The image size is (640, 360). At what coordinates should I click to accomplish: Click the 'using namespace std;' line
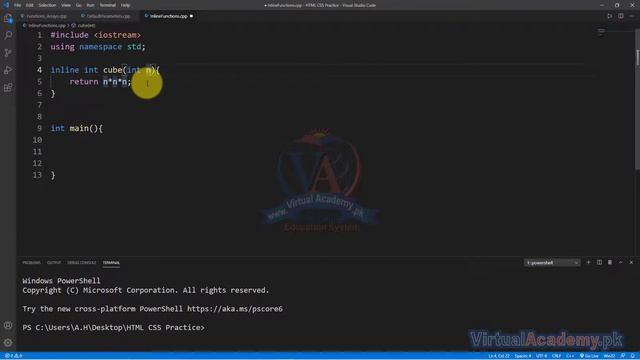[x=98, y=47]
